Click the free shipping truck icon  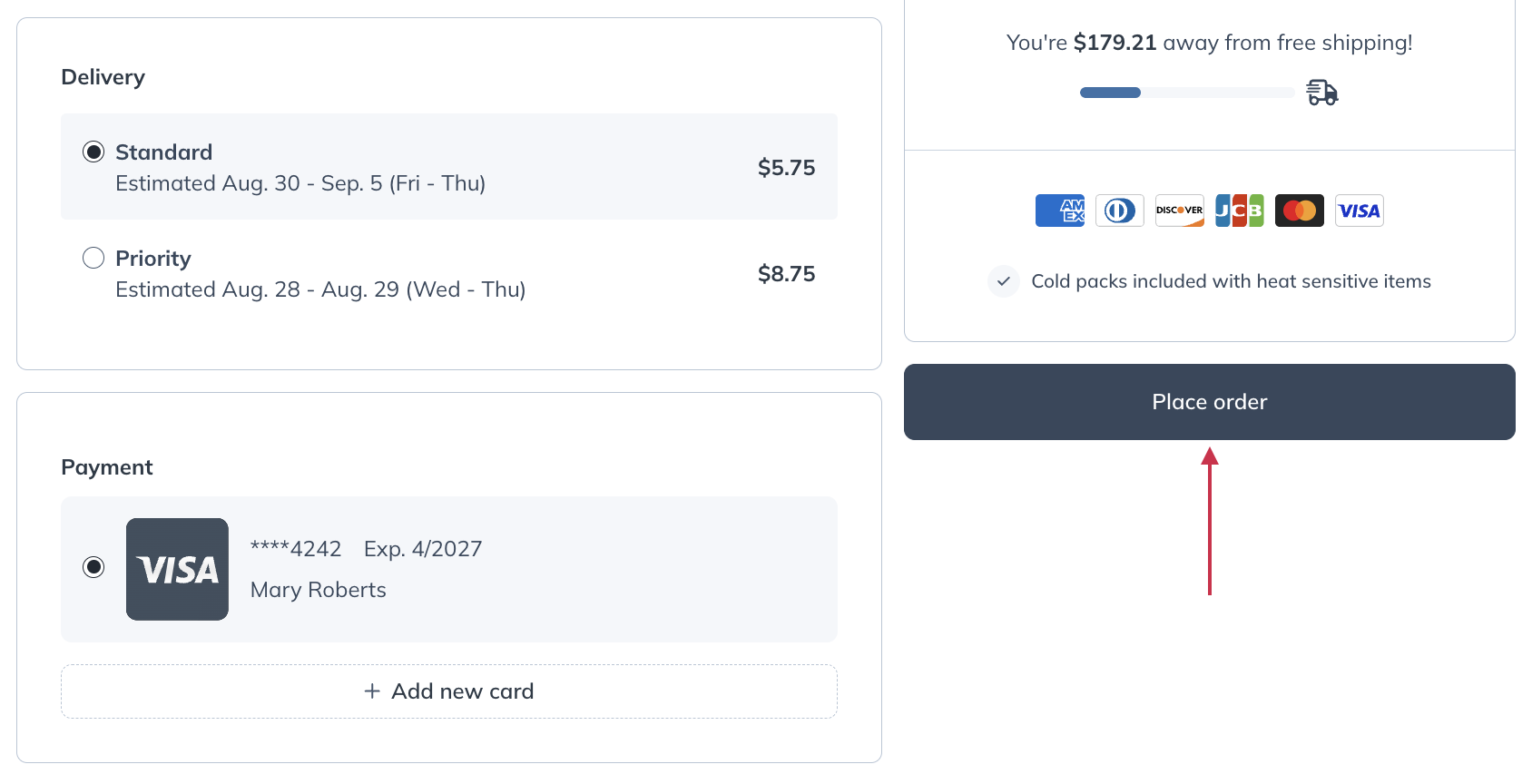pos(1321,92)
